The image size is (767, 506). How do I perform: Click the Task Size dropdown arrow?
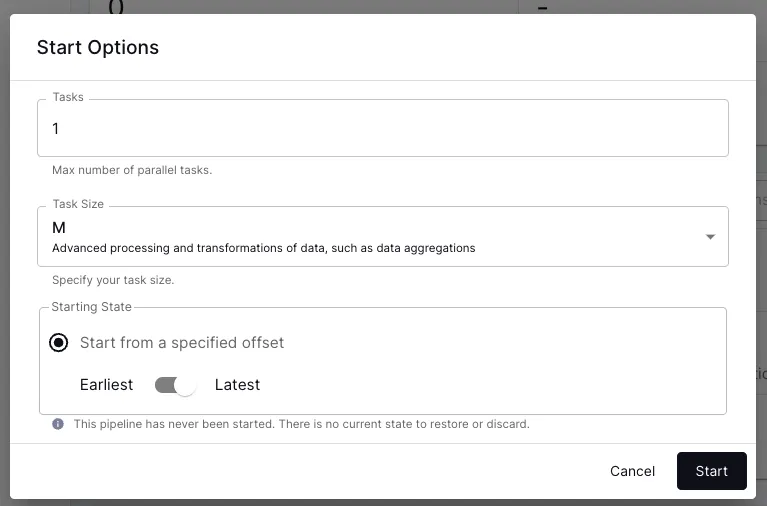pyautogui.click(x=710, y=237)
